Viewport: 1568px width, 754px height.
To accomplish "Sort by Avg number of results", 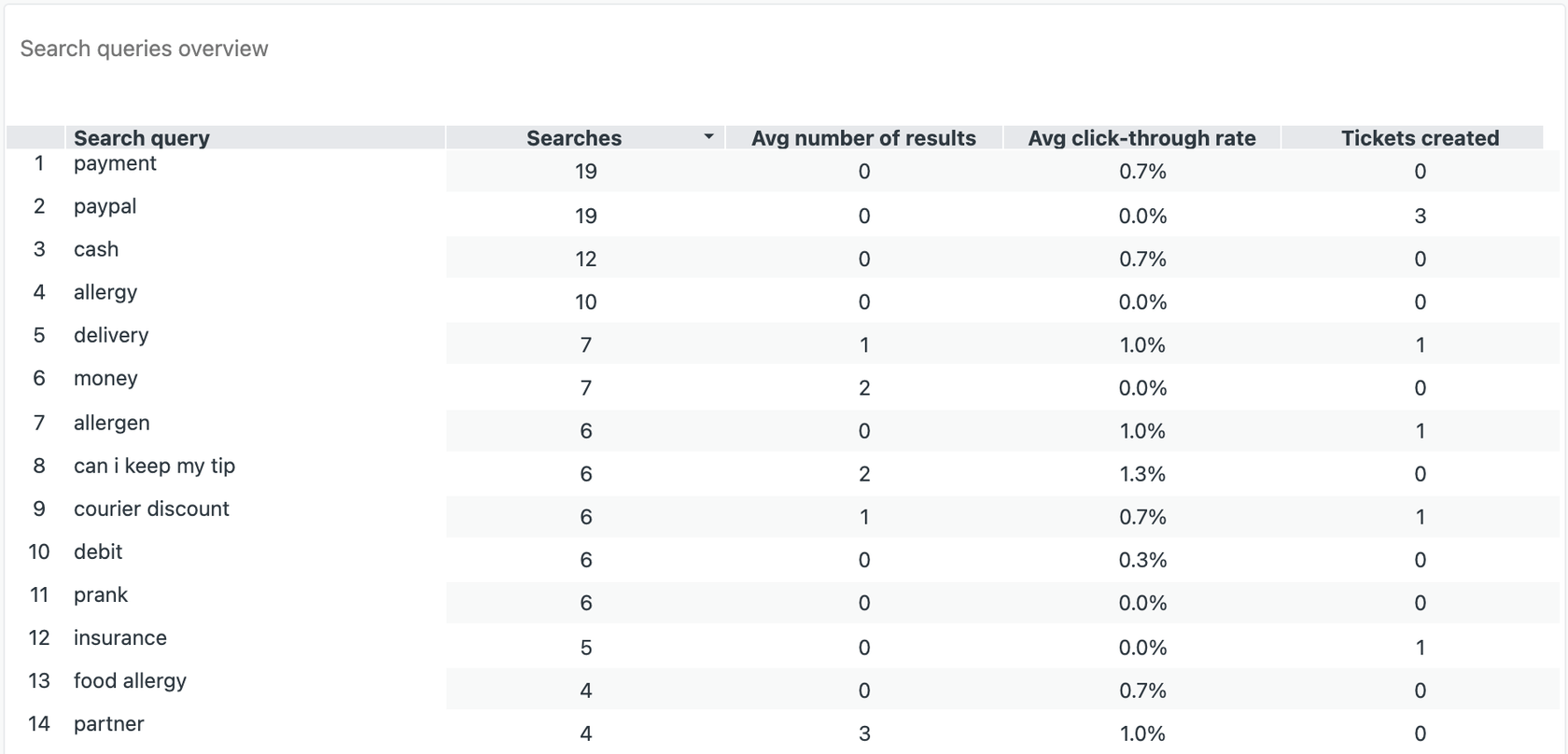I will pyautogui.click(x=863, y=138).
